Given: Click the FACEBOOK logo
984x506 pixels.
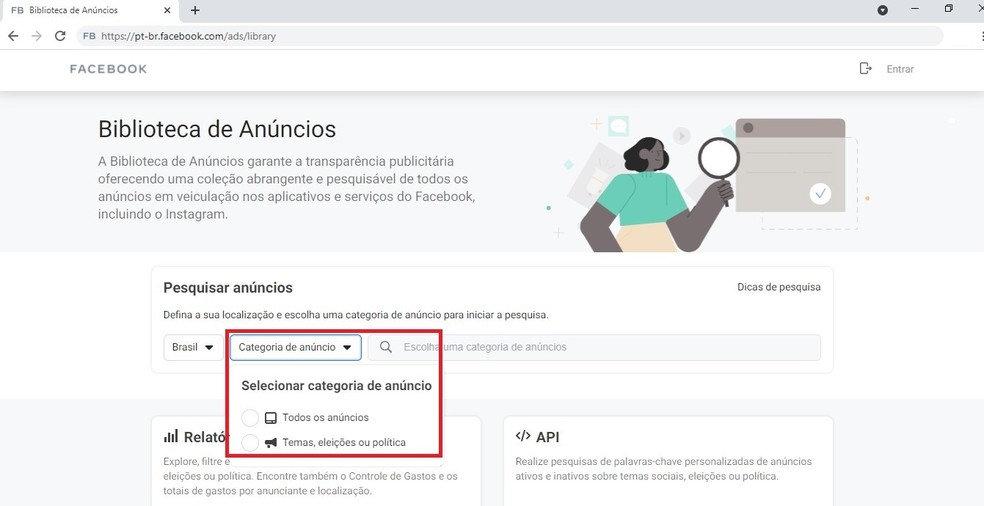Looking at the screenshot, I should [x=109, y=69].
